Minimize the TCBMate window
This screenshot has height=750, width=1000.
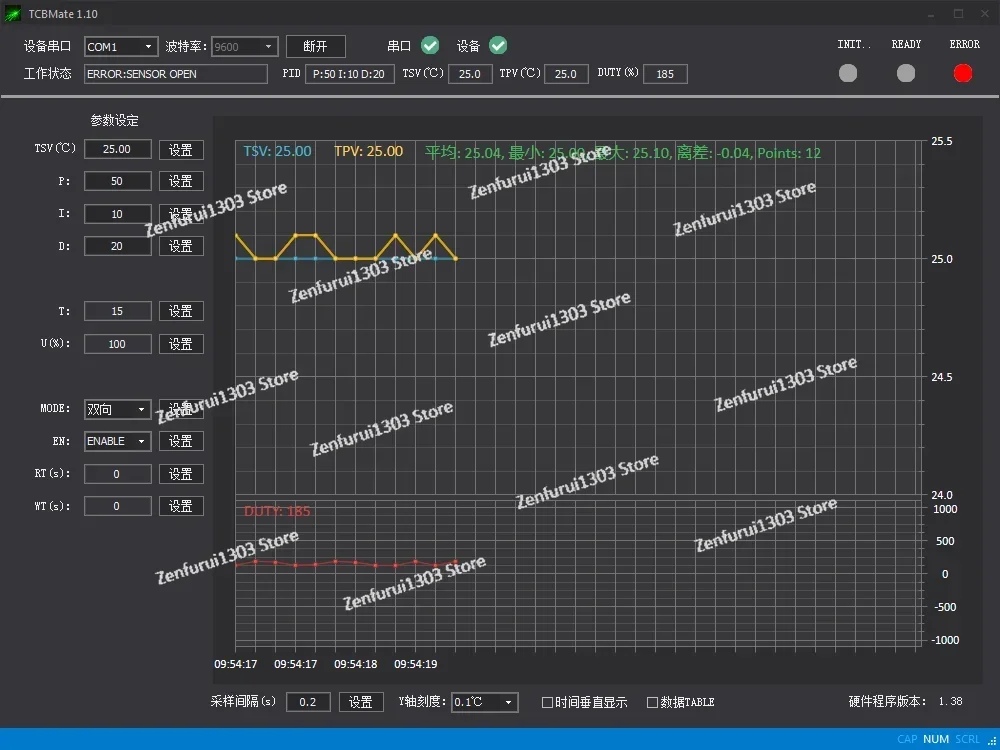pyautogui.click(x=932, y=14)
